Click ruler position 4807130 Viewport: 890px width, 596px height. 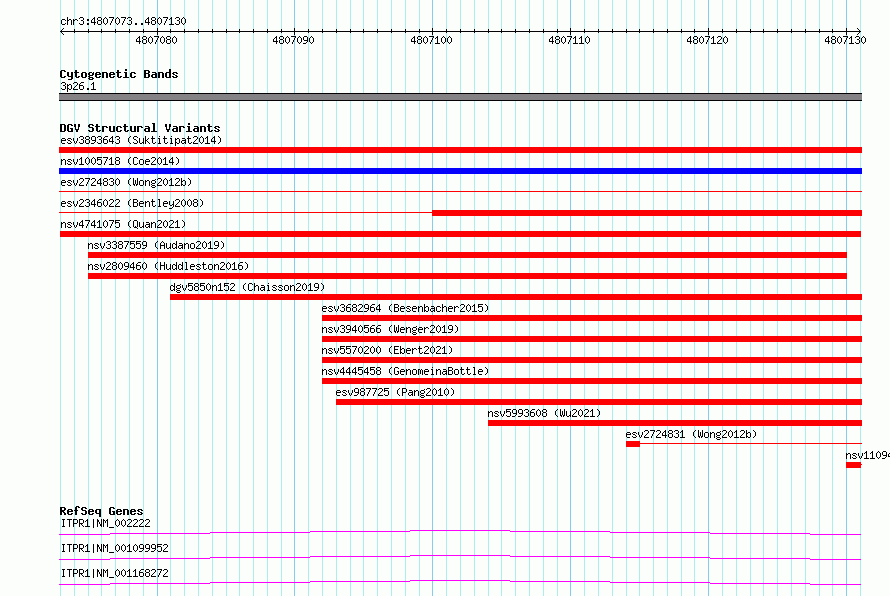coord(845,40)
